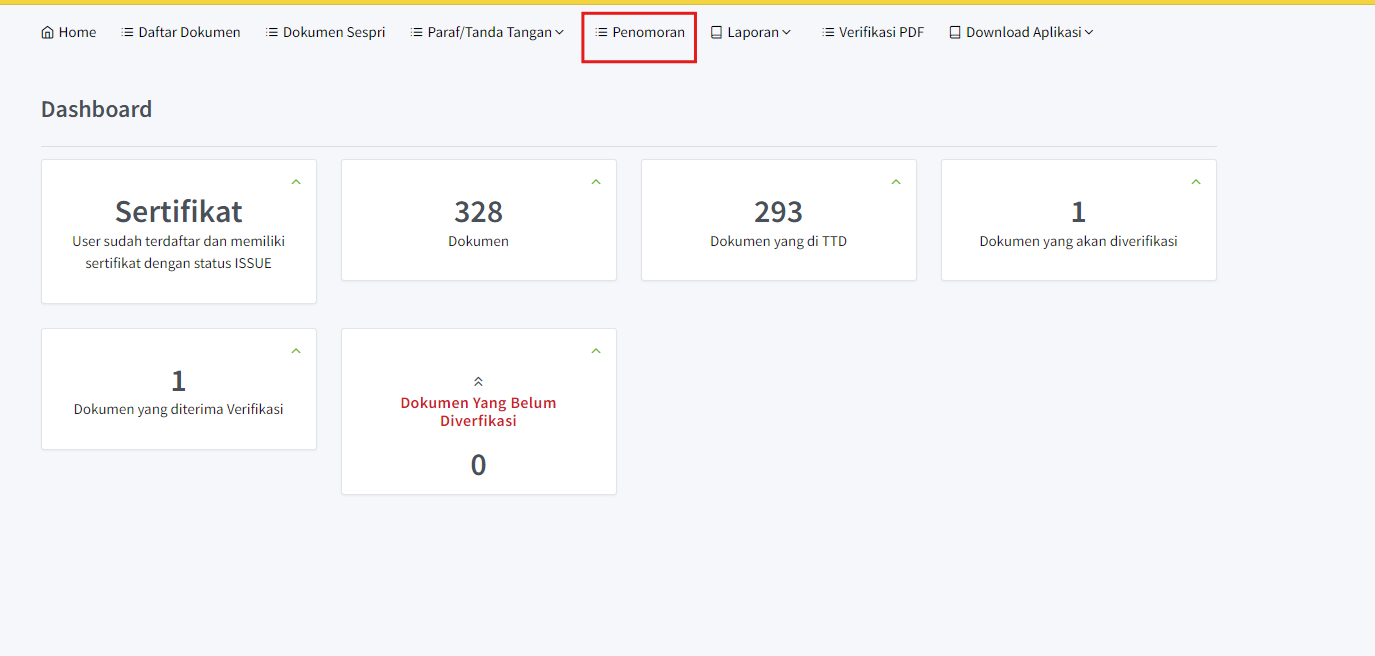Open the Dokumen Yang Belum Diverfikasi link
1375x656 pixels.
click(478, 412)
